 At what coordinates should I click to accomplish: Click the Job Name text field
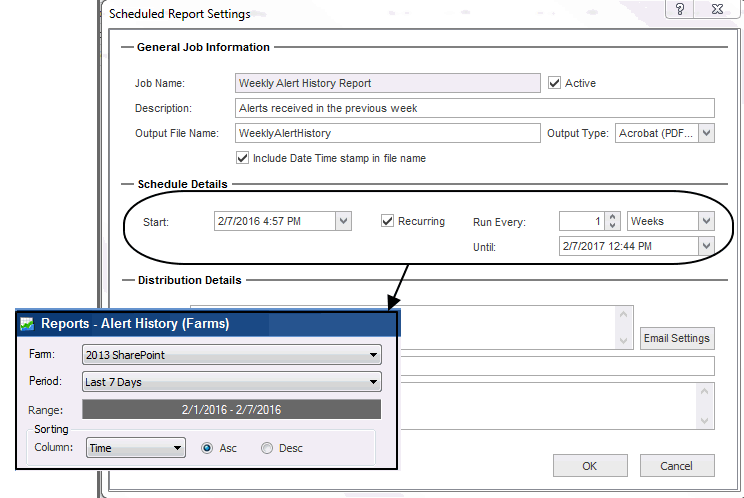tap(388, 83)
